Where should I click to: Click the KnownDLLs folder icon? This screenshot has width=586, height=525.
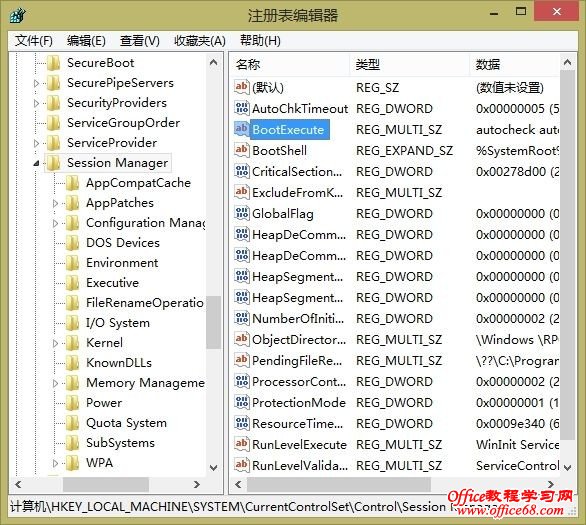73,362
